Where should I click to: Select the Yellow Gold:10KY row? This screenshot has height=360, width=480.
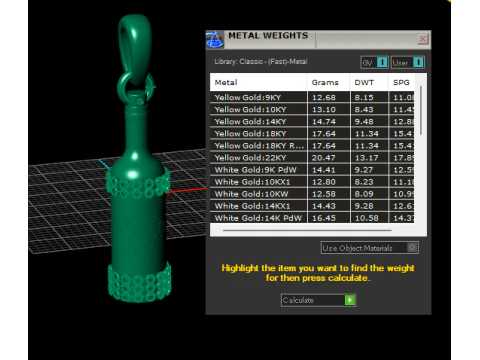pos(312,109)
